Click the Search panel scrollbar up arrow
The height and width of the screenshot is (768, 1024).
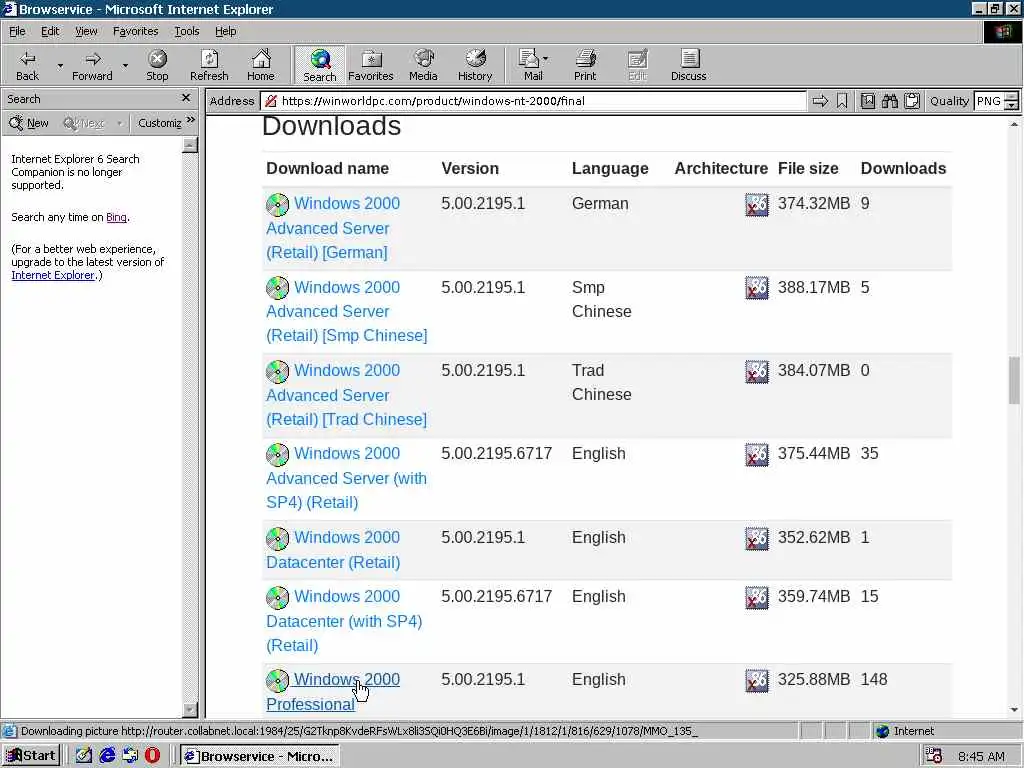click(190, 145)
